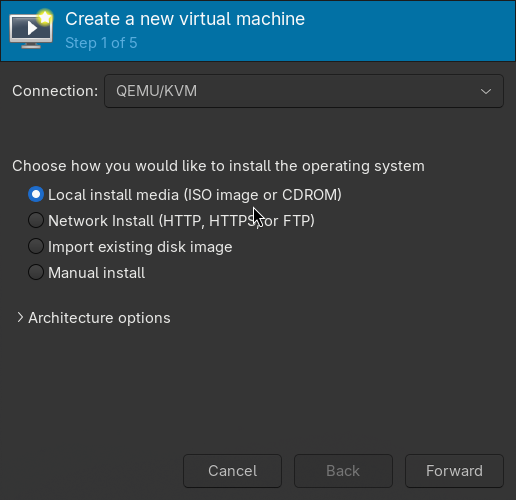Click the 'Create a new virtual machine' title
Screen dimensions: 516x500
pos(185,19)
